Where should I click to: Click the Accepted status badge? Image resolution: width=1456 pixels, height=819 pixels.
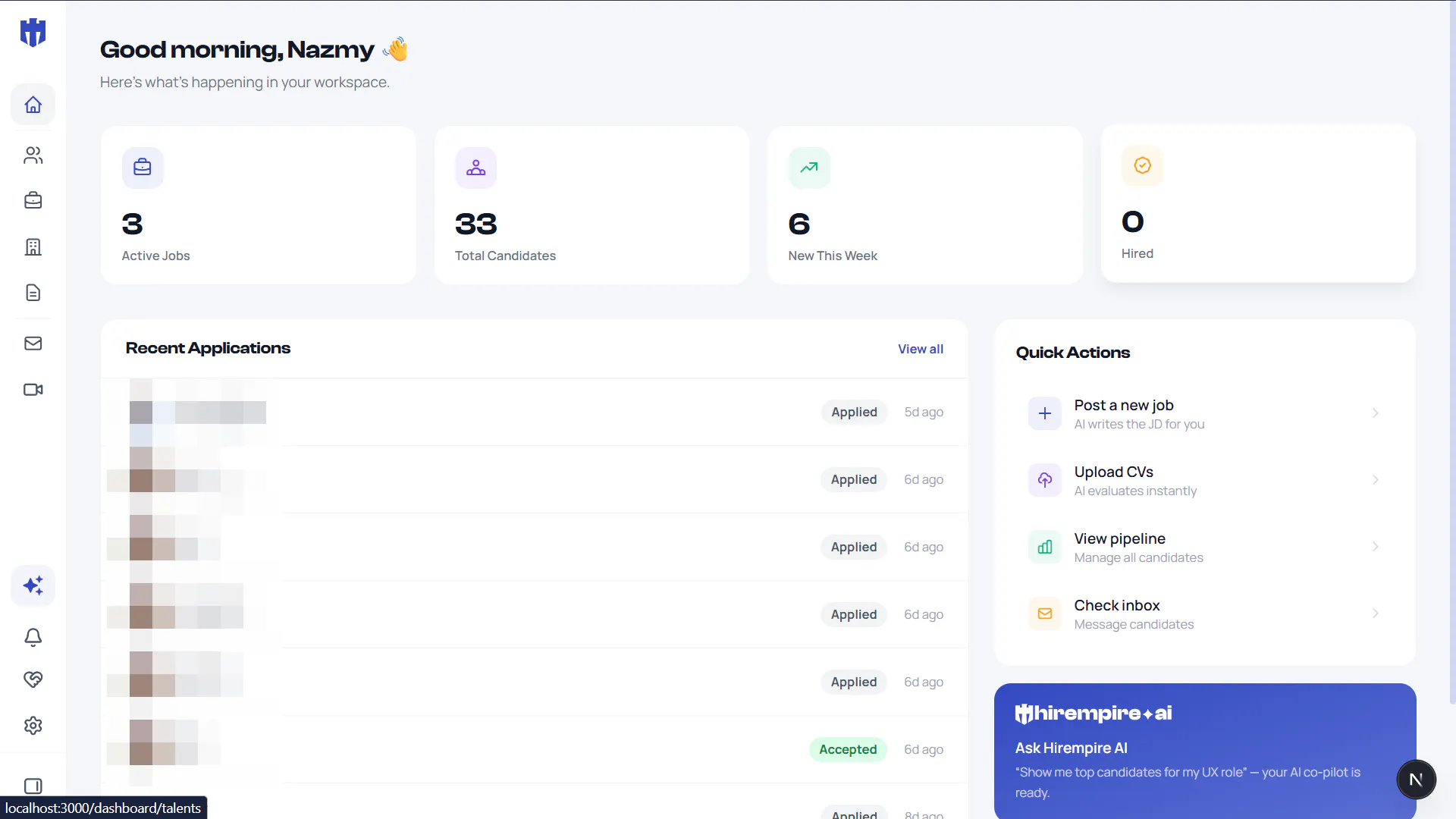848,749
